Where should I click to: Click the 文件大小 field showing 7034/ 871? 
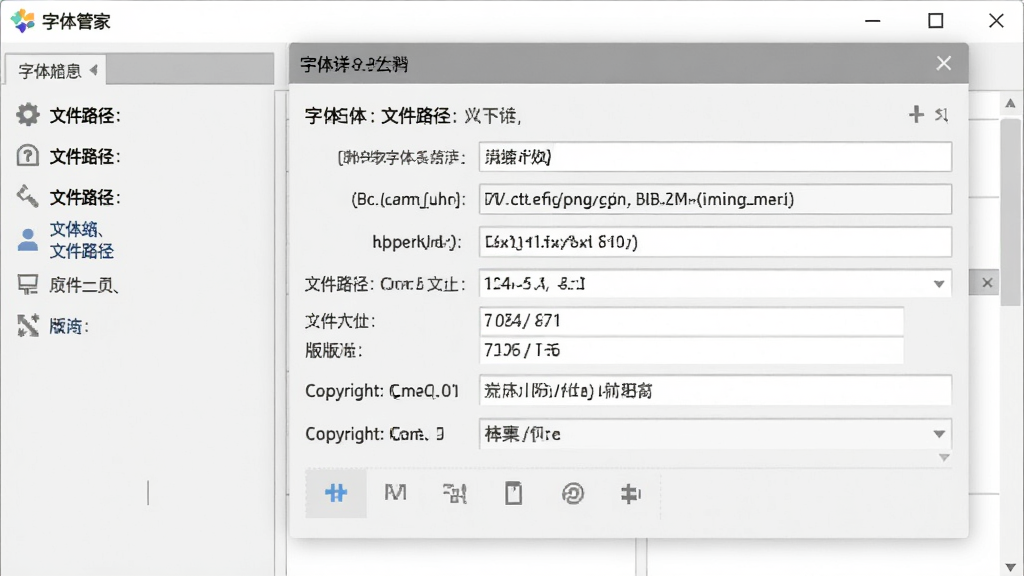tap(692, 321)
